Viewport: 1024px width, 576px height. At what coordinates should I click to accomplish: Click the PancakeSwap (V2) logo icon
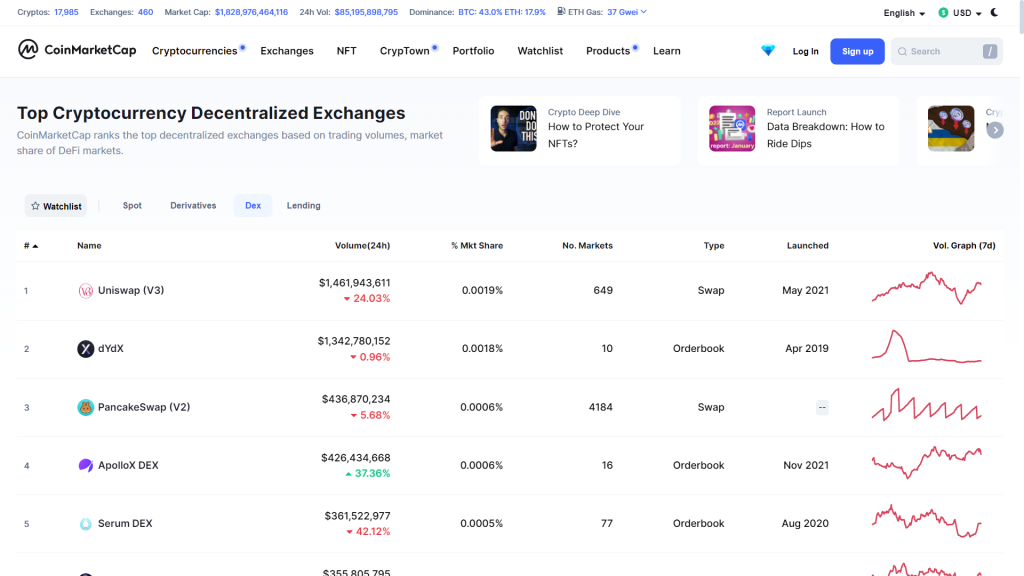86,408
